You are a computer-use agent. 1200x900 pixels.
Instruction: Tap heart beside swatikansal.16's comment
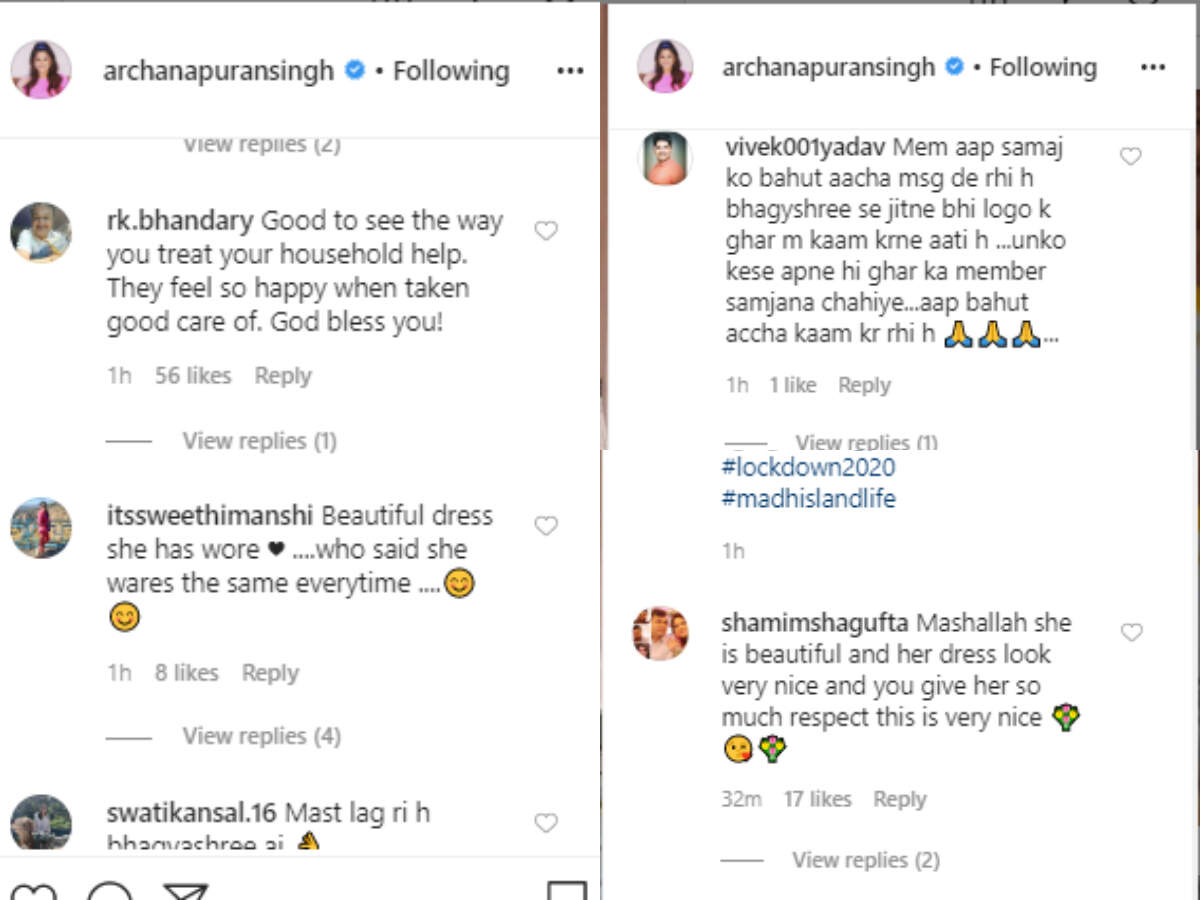coord(546,823)
